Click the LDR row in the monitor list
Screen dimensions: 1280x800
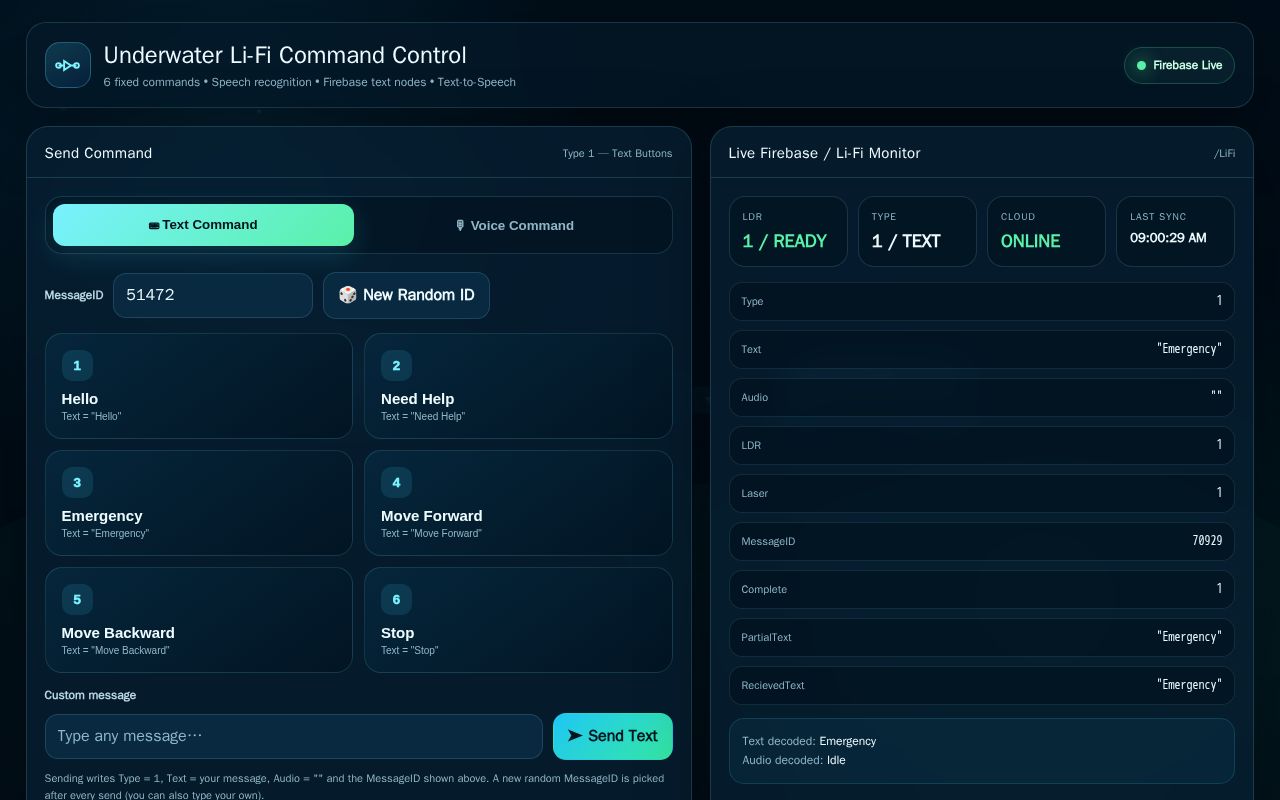point(982,445)
